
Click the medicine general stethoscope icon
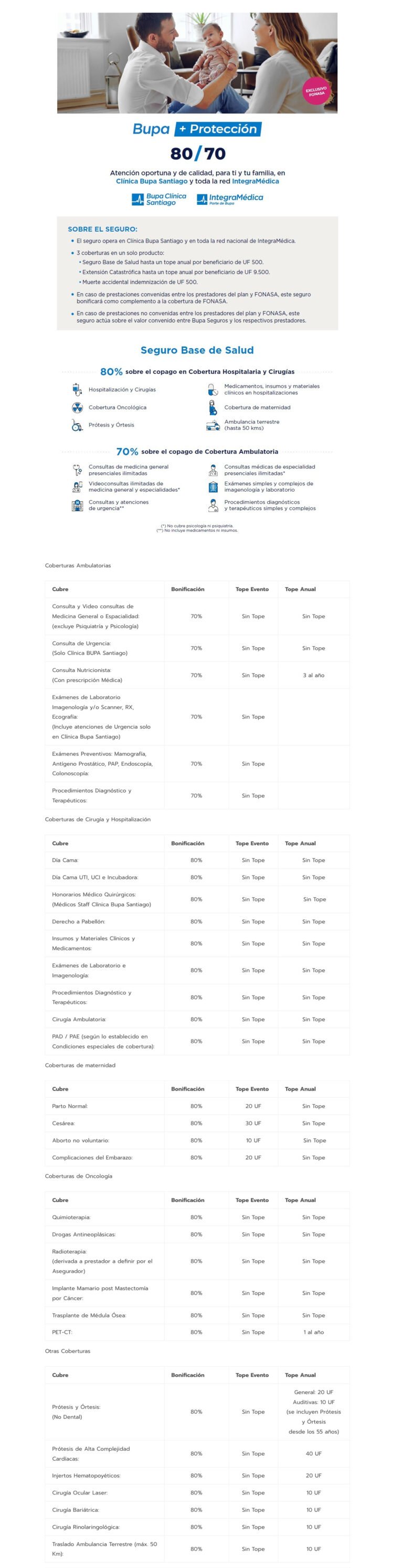coord(77,470)
